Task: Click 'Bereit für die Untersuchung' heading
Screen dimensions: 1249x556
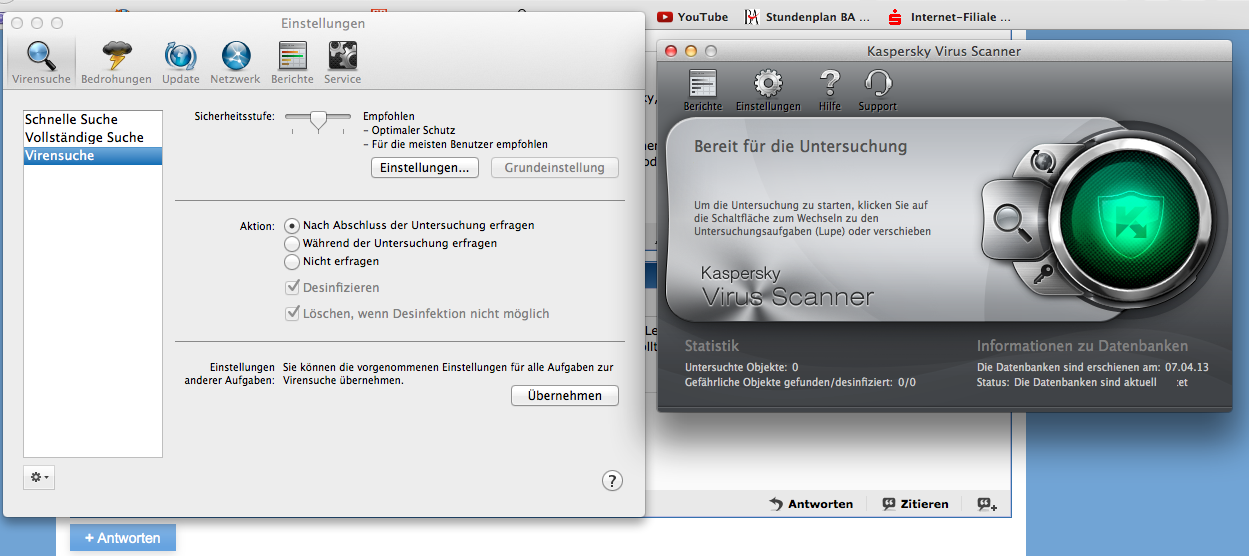Action: point(801,147)
